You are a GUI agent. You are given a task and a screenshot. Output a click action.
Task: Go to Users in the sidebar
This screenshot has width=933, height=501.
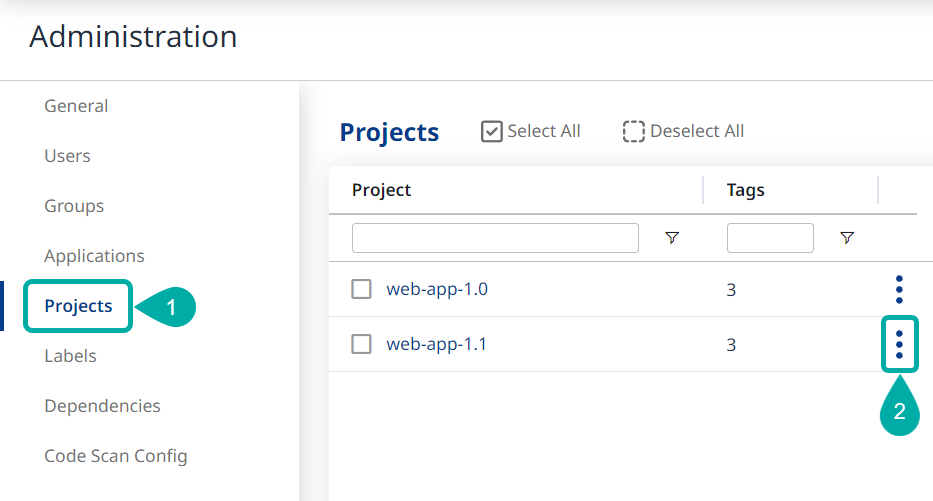coord(67,156)
